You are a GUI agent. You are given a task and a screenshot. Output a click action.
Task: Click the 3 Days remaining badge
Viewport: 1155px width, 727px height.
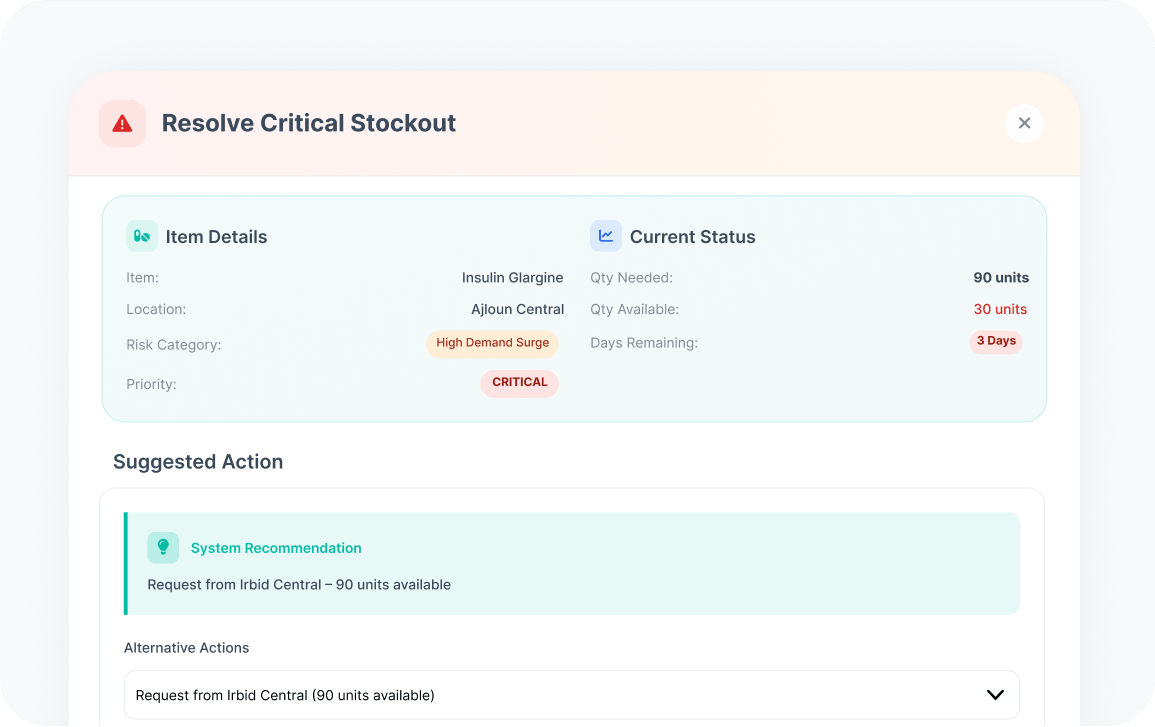[x=996, y=341]
